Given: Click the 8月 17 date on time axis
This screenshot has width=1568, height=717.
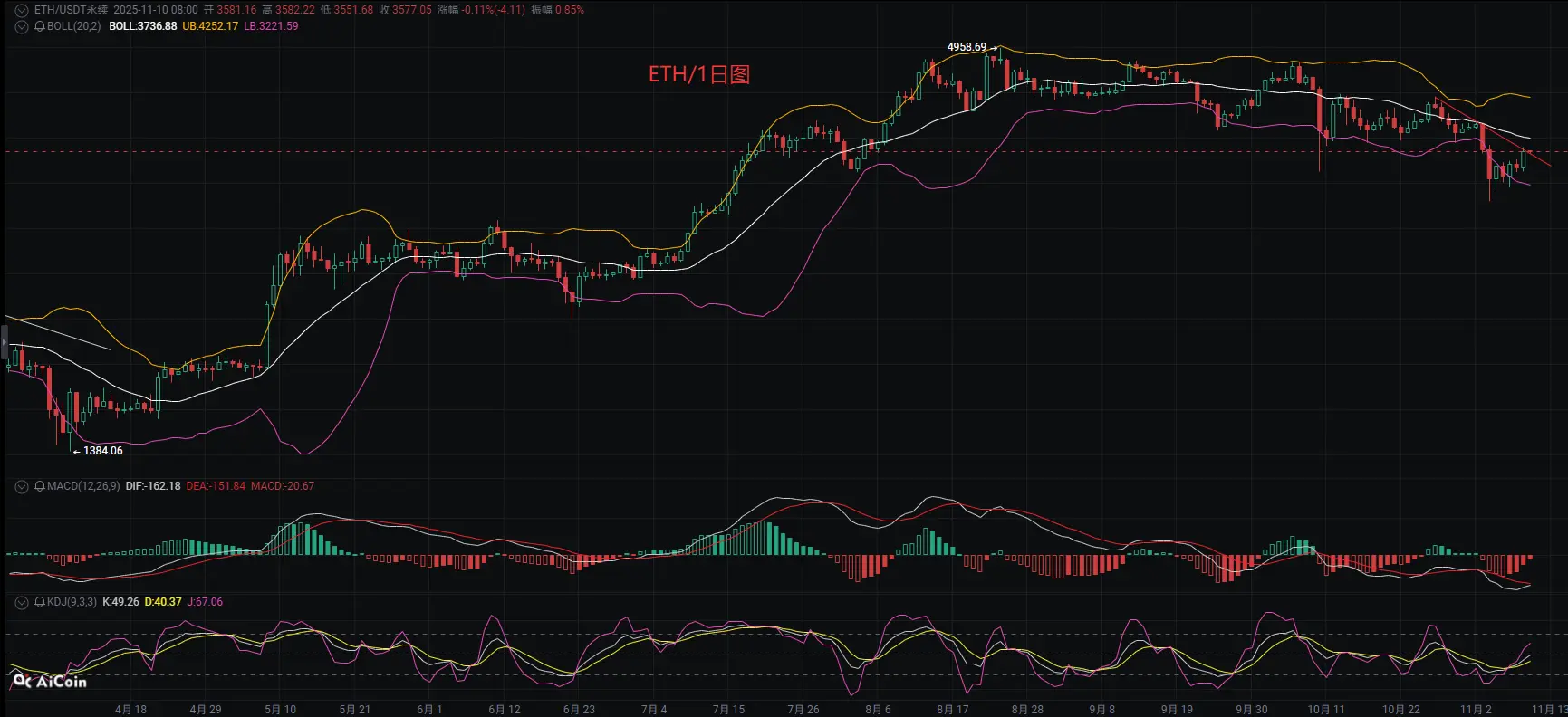Looking at the screenshot, I should click(952, 709).
